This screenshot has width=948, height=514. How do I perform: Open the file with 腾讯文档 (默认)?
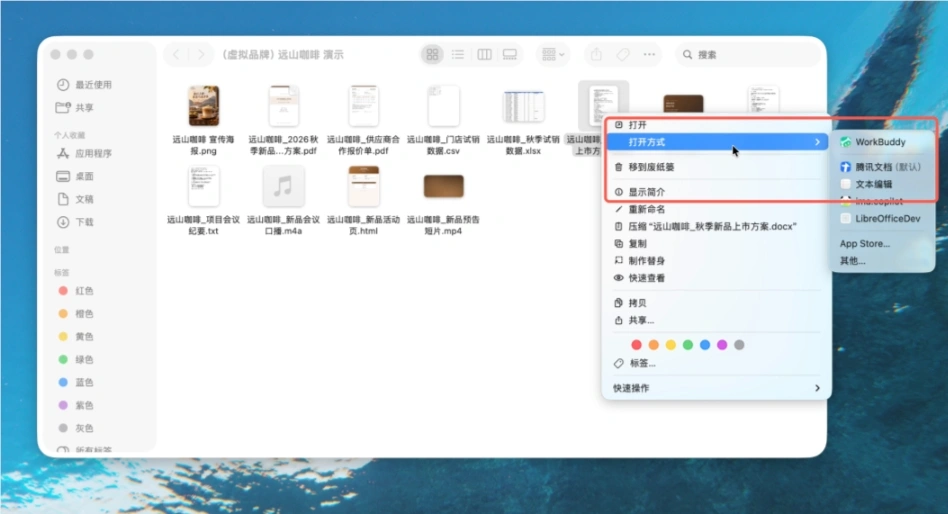883,167
